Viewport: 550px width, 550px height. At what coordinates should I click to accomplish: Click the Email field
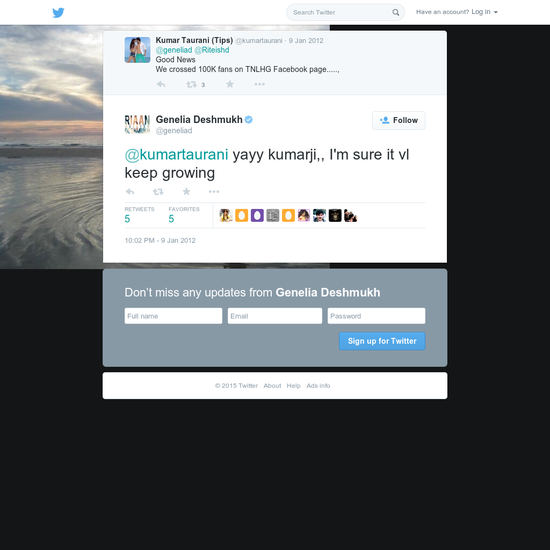point(275,316)
